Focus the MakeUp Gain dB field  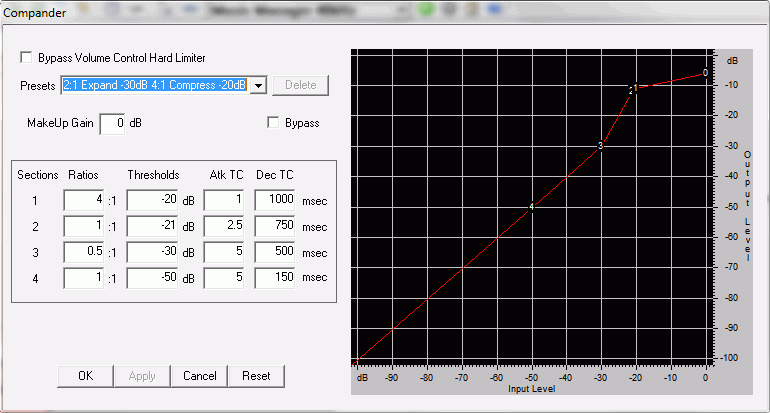pos(112,123)
